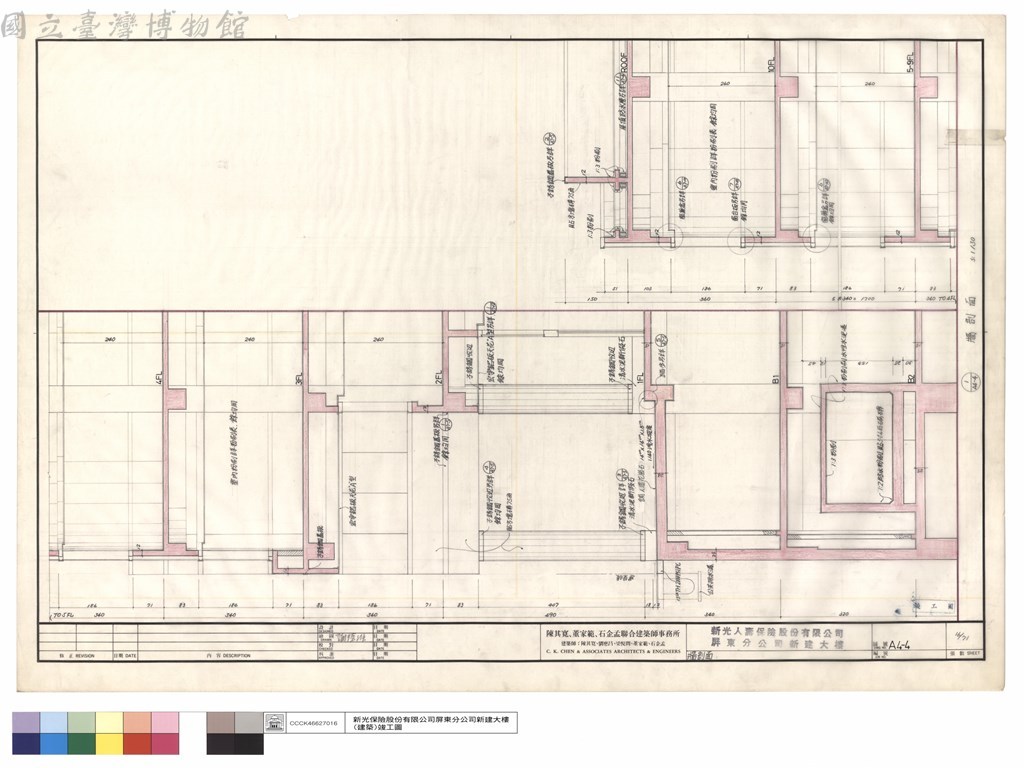Select the dark green color swatch
1024x768 pixels.
pyautogui.click(x=82, y=744)
